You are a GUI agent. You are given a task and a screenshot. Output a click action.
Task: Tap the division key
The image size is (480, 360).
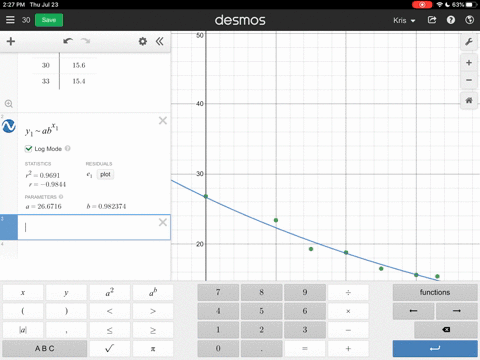(348, 293)
